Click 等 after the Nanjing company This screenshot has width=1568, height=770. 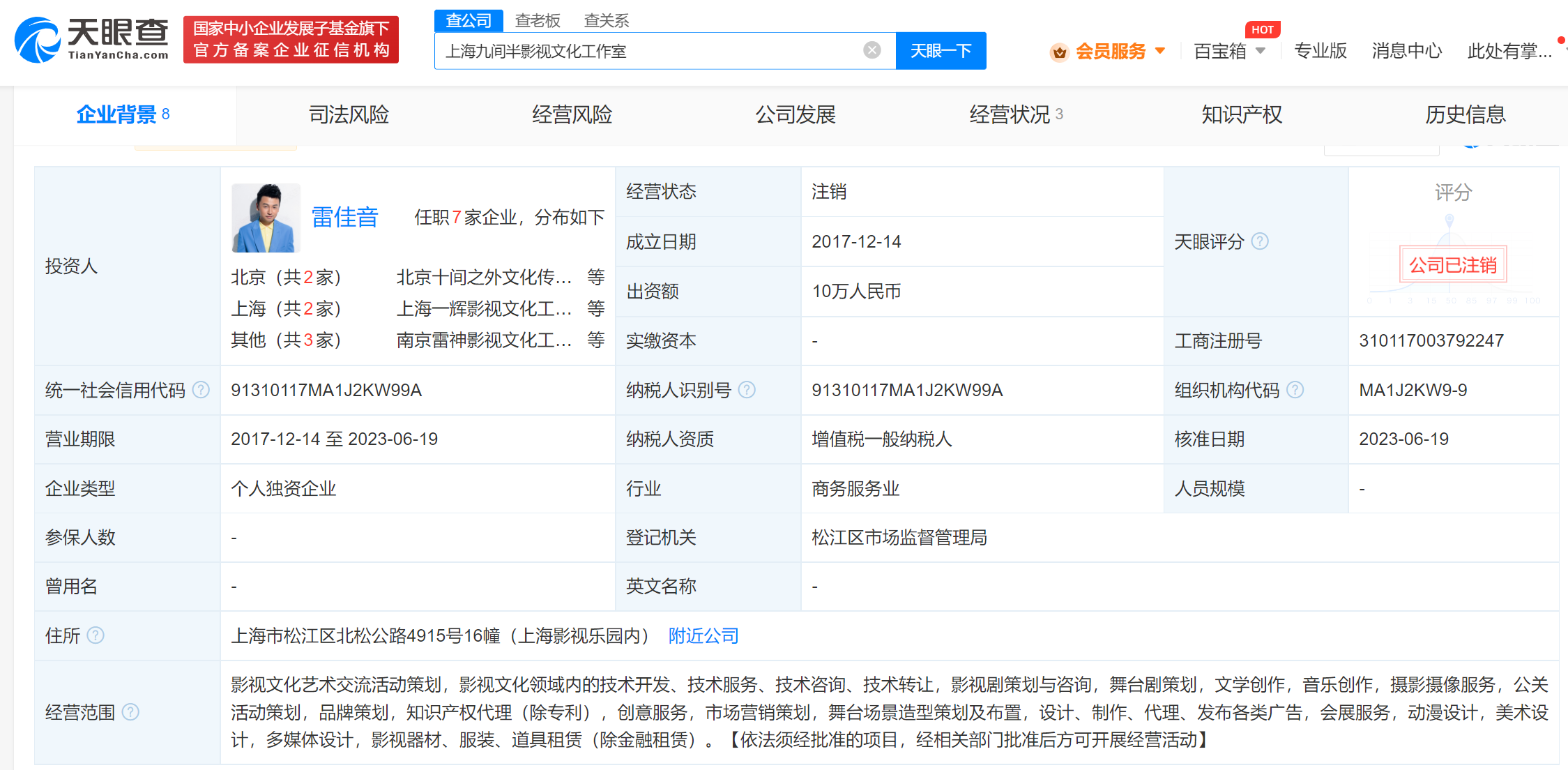(596, 340)
